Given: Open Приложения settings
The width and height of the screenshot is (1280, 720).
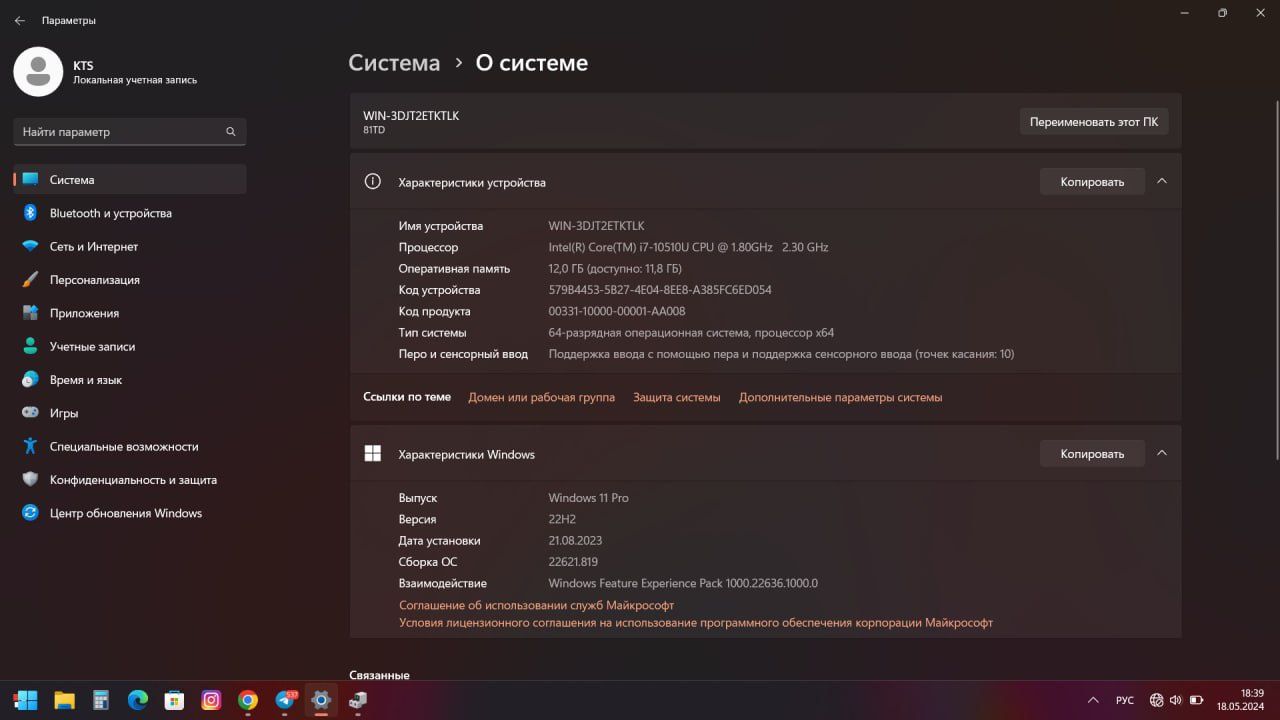Looking at the screenshot, I should (130, 313).
